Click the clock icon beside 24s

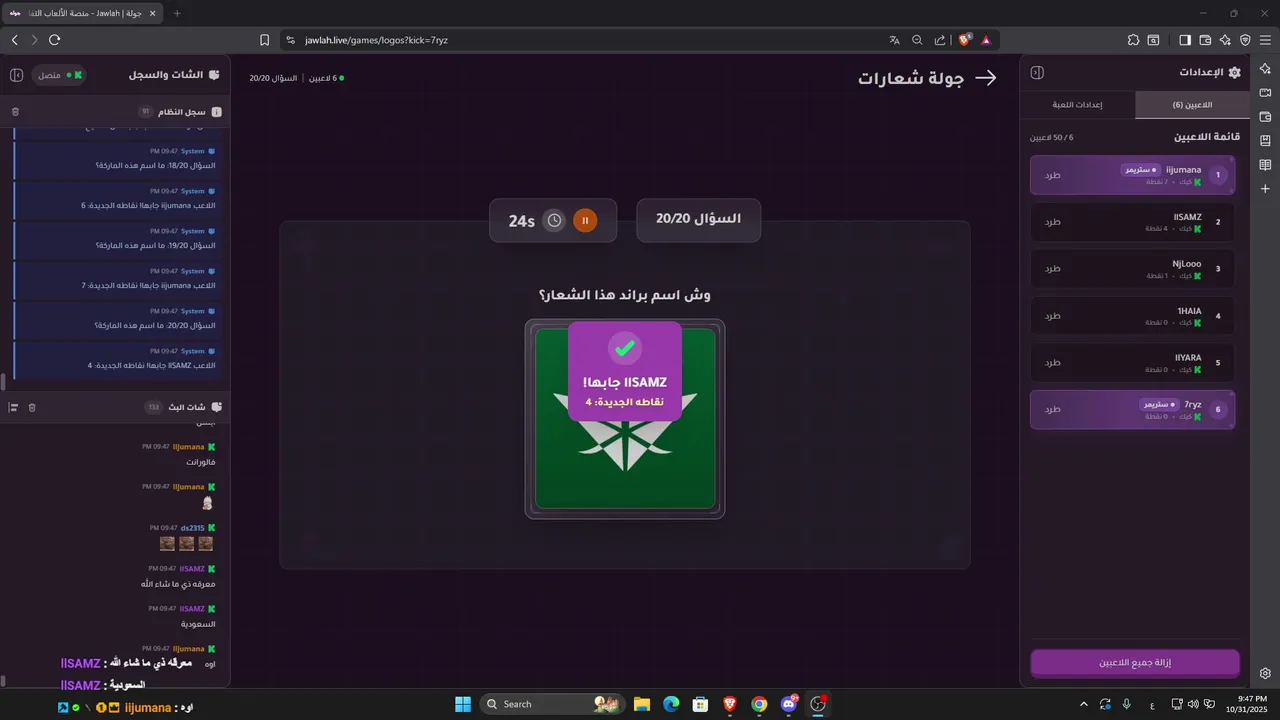554,220
